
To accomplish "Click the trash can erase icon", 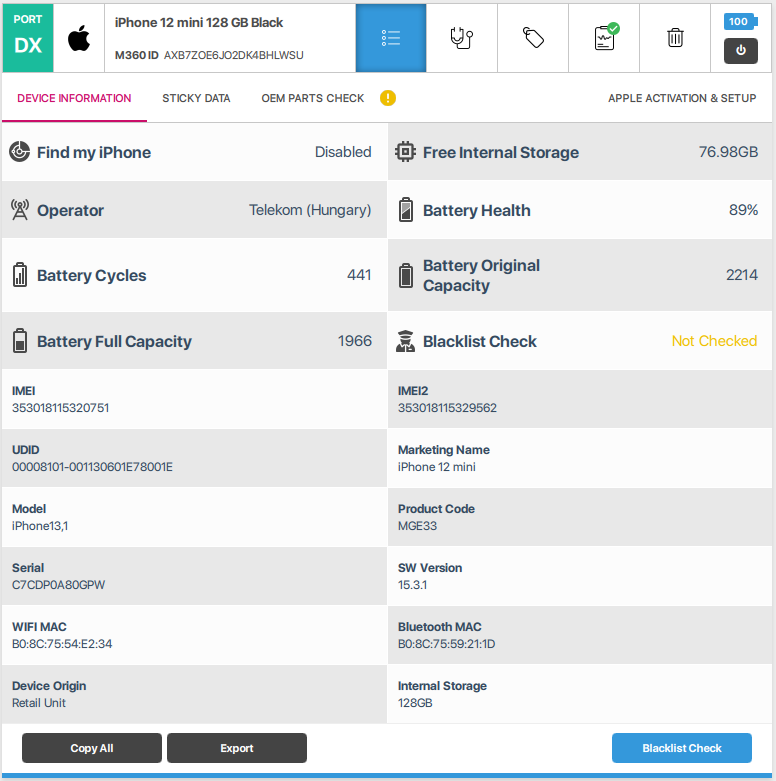I will point(675,38).
